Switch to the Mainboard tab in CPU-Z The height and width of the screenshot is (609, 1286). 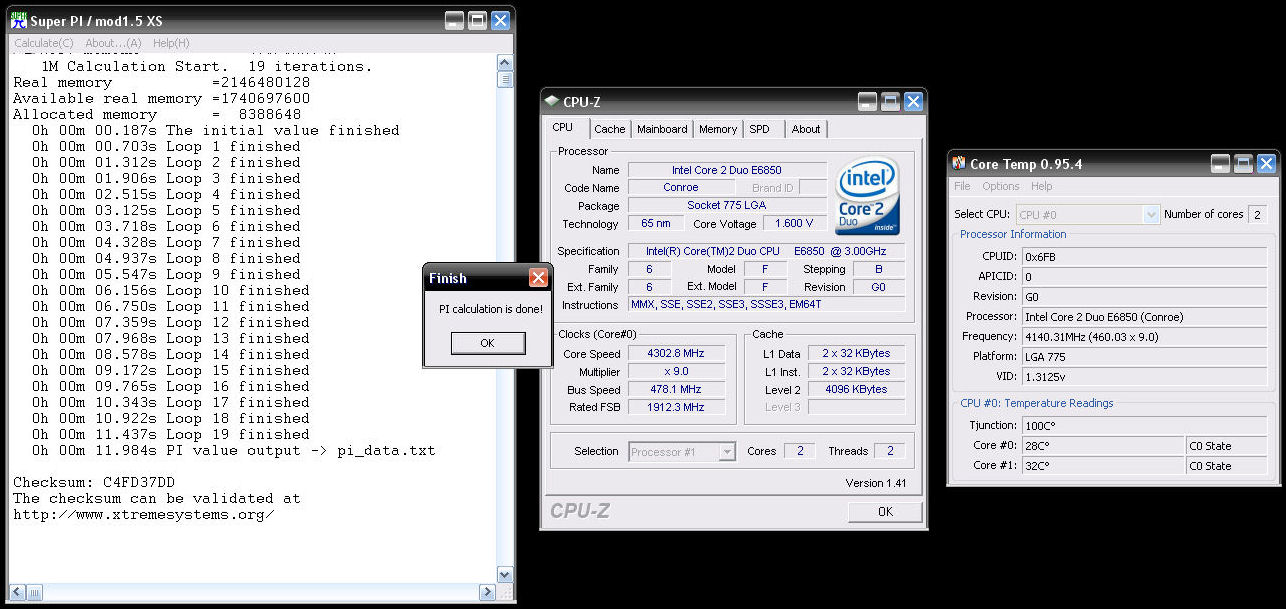662,129
